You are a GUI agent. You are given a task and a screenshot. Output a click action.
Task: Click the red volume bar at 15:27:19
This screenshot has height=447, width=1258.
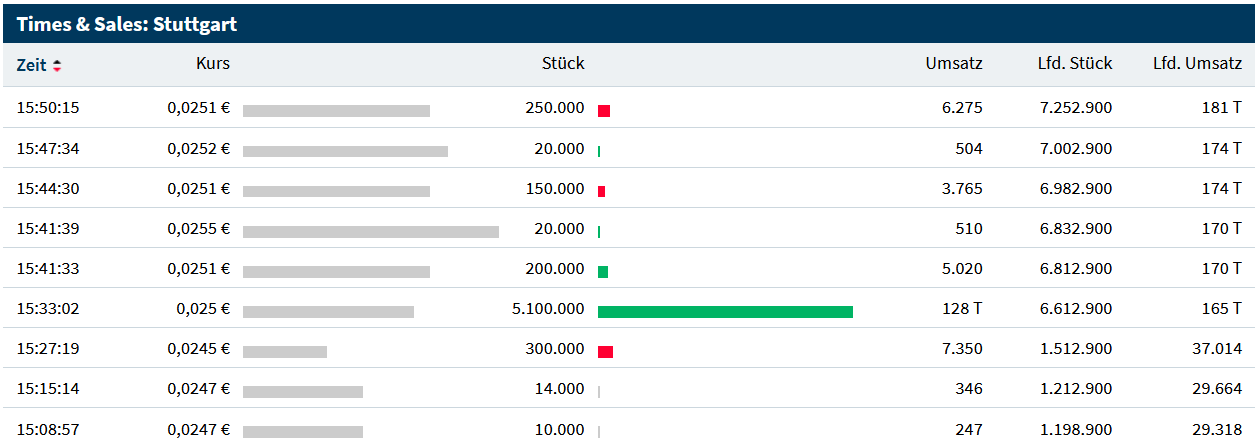pyautogui.click(x=605, y=351)
